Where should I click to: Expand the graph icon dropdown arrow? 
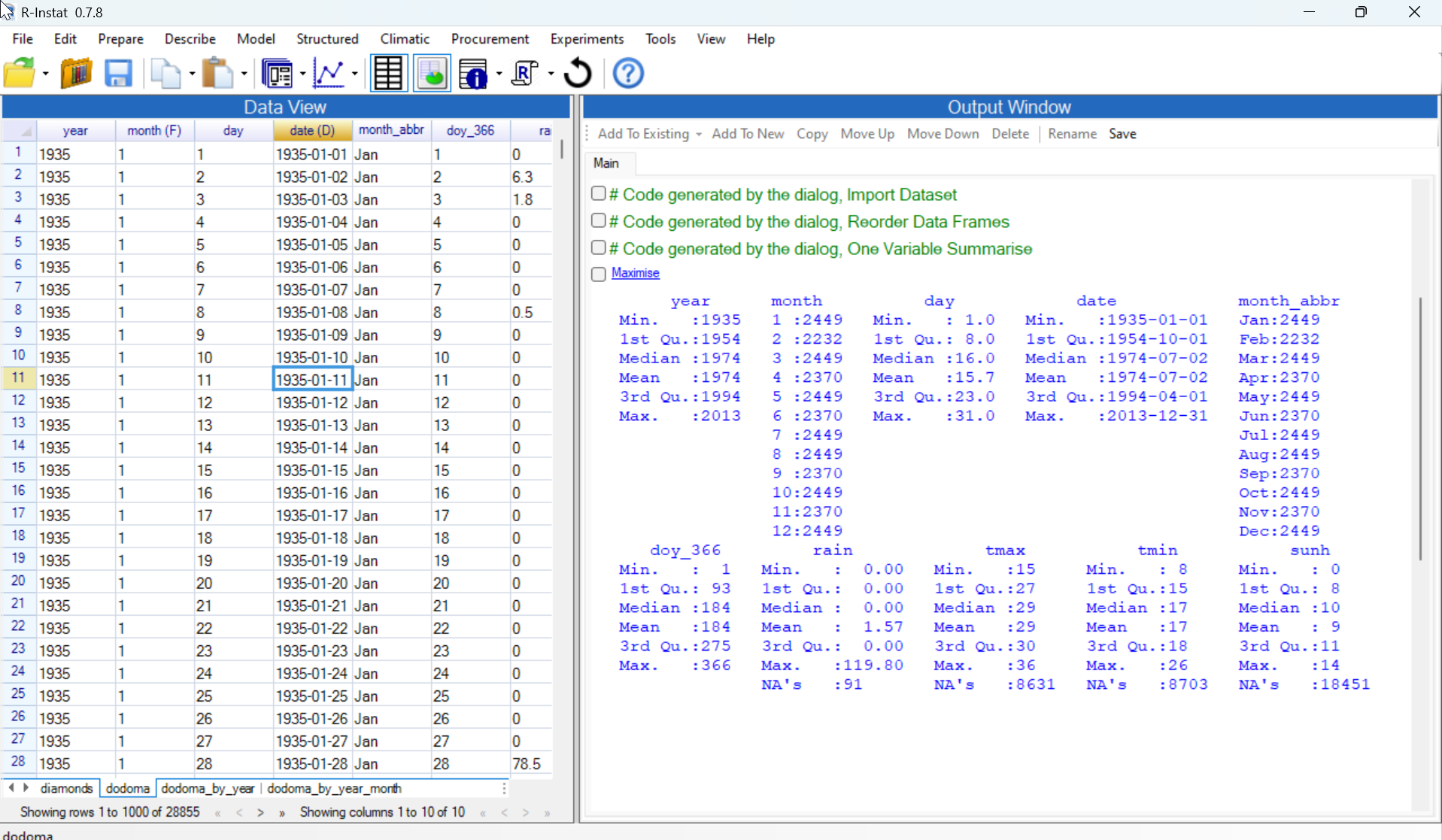(x=354, y=74)
